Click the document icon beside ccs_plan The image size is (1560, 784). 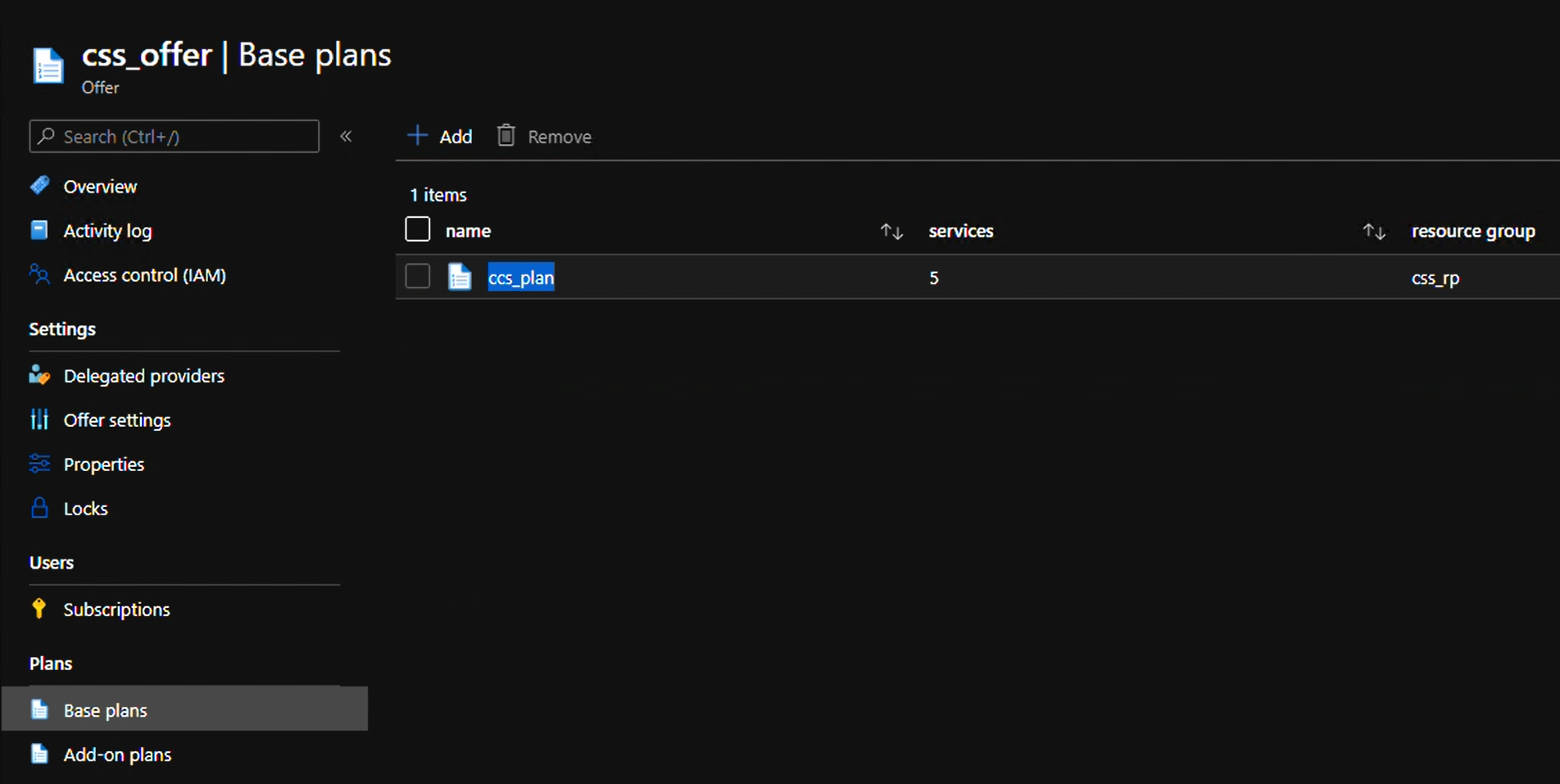click(x=460, y=277)
